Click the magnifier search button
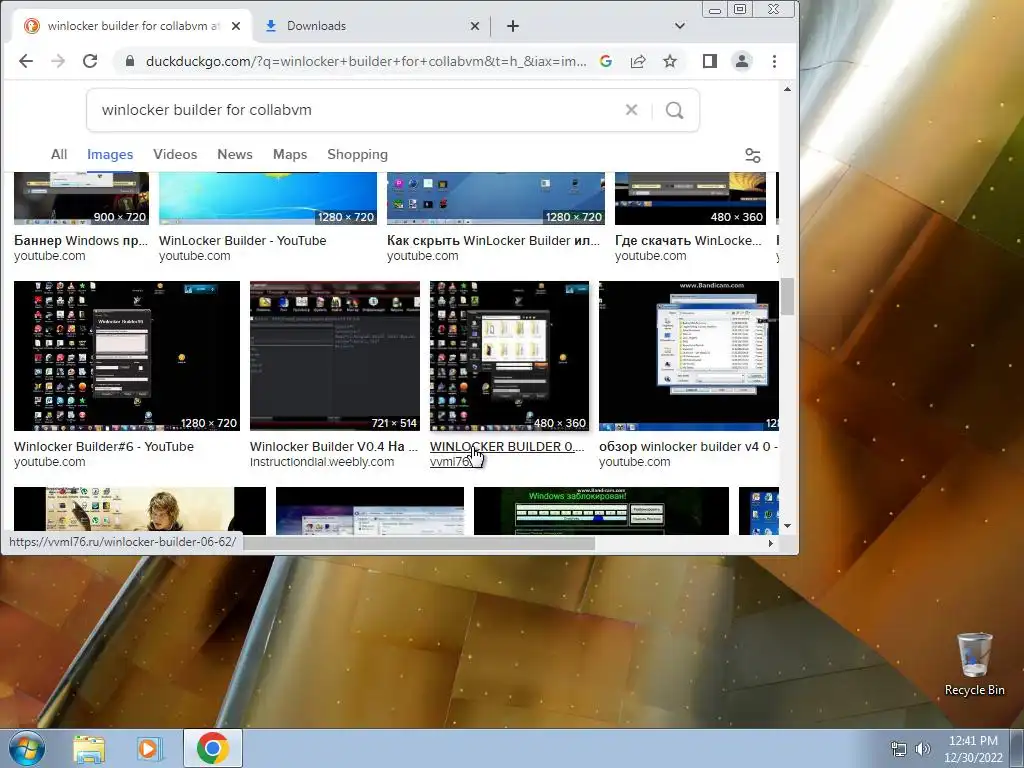Image resolution: width=1024 pixels, height=768 pixels. click(675, 110)
